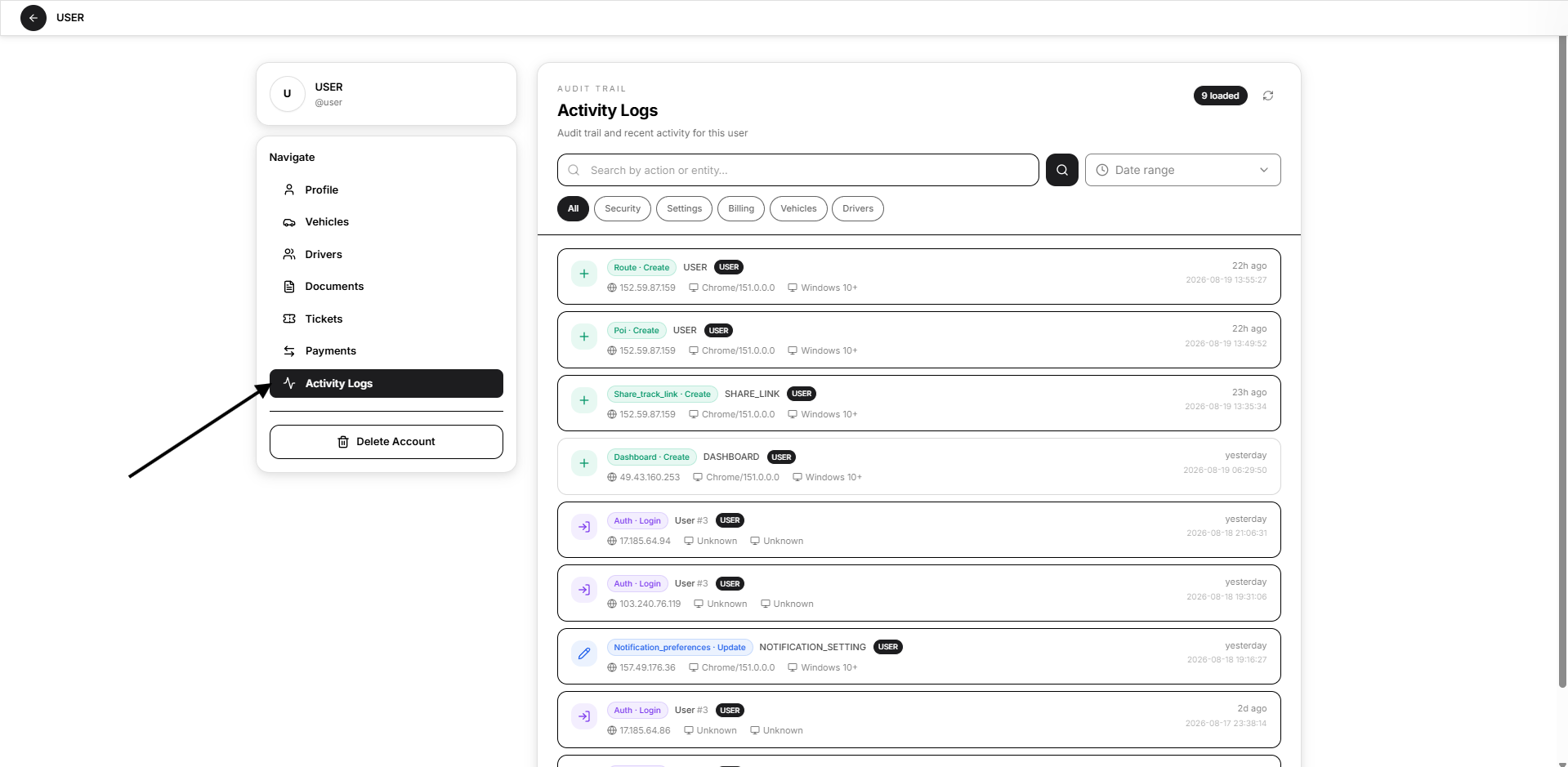
Task: Click the SHARE_LINK entity label
Action: click(x=752, y=394)
